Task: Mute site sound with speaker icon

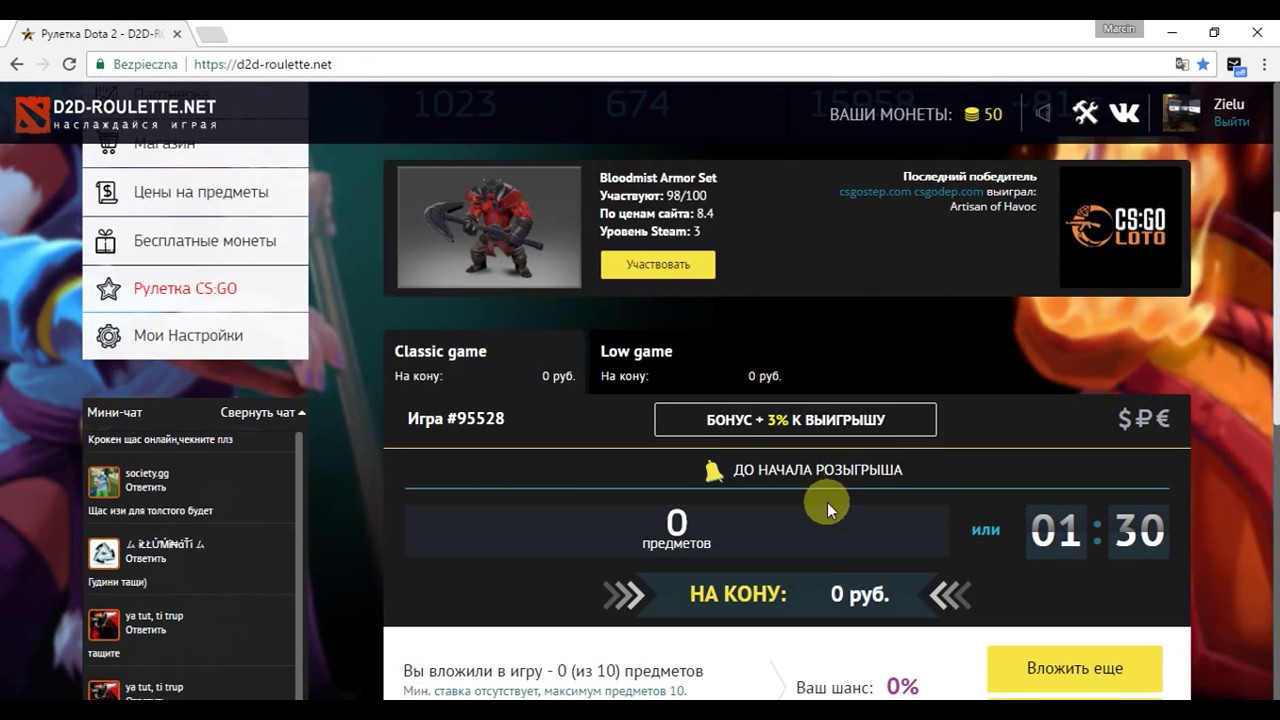Action: click(x=1043, y=114)
